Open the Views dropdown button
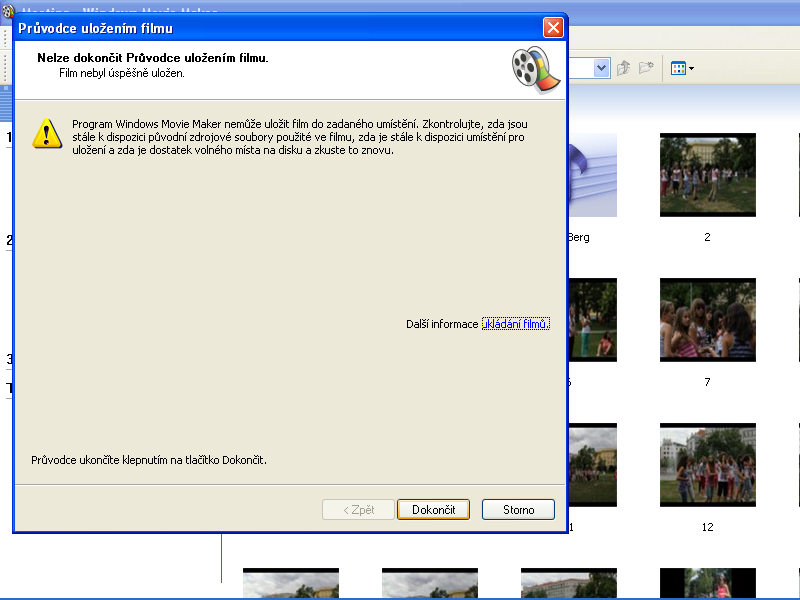The height and width of the screenshot is (600, 800). (x=682, y=68)
